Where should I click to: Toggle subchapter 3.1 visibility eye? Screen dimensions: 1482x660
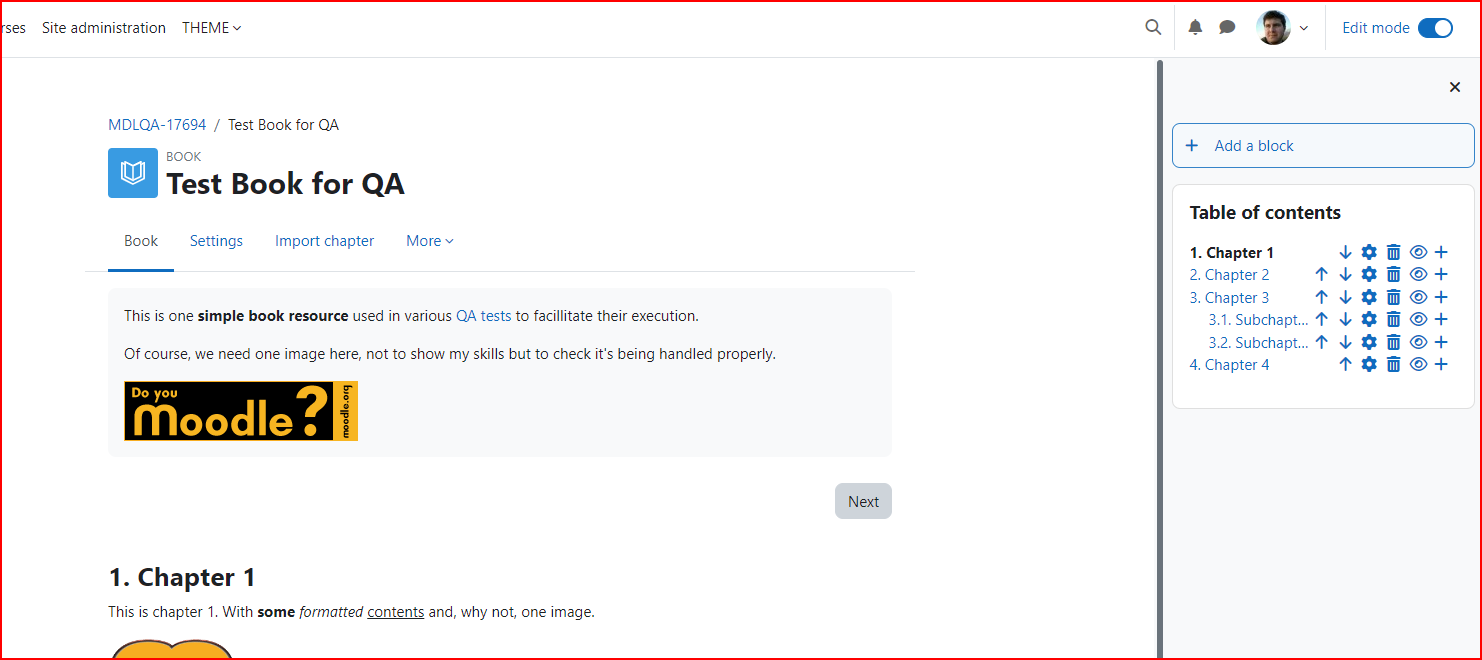[1418, 320]
